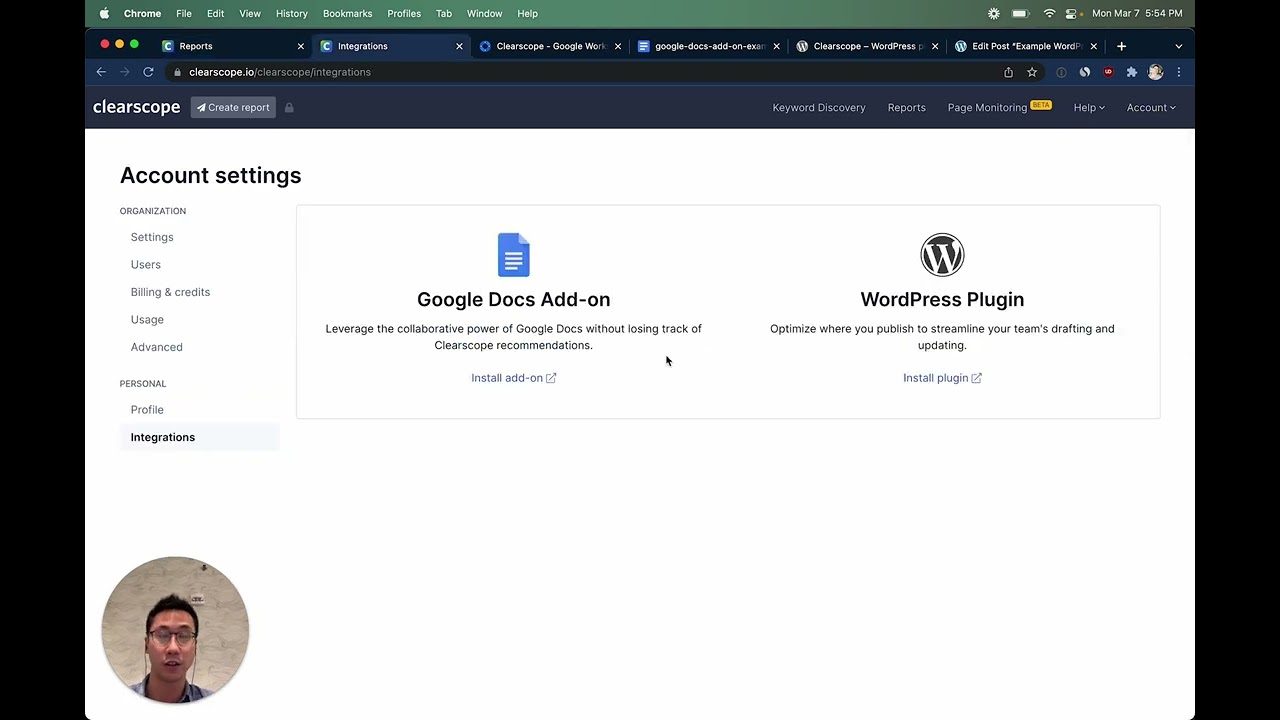
Task: Click the Chrome profile avatar
Action: pyautogui.click(x=1155, y=72)
